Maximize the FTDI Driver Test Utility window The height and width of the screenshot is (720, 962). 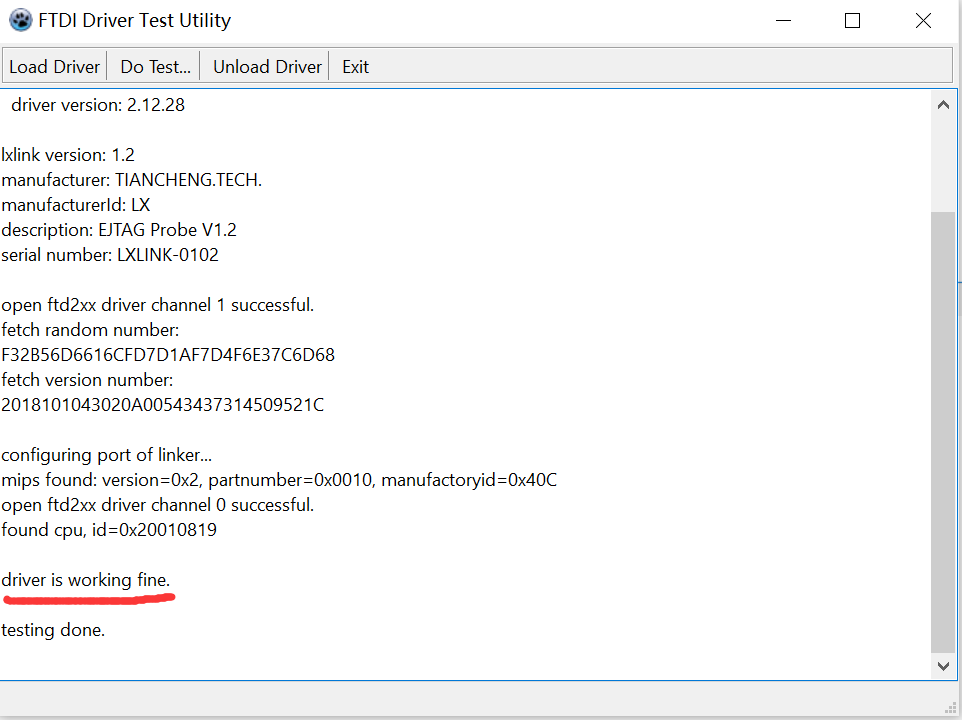tap(852, 20)
